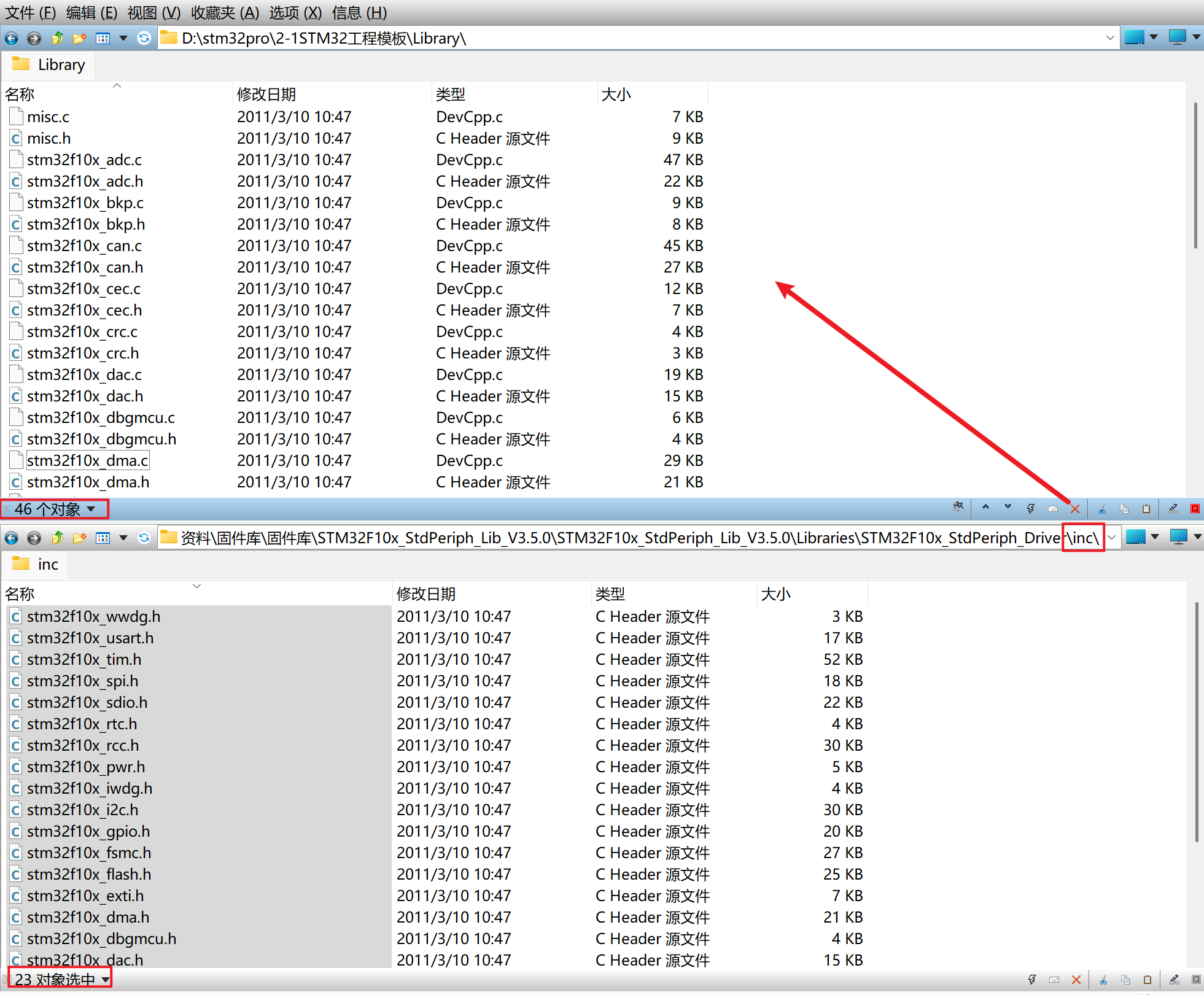Select stm32f10x_wwdg.h in inc pane
The height and width of the screenshot is (995, 1204).
pos(93,616)
